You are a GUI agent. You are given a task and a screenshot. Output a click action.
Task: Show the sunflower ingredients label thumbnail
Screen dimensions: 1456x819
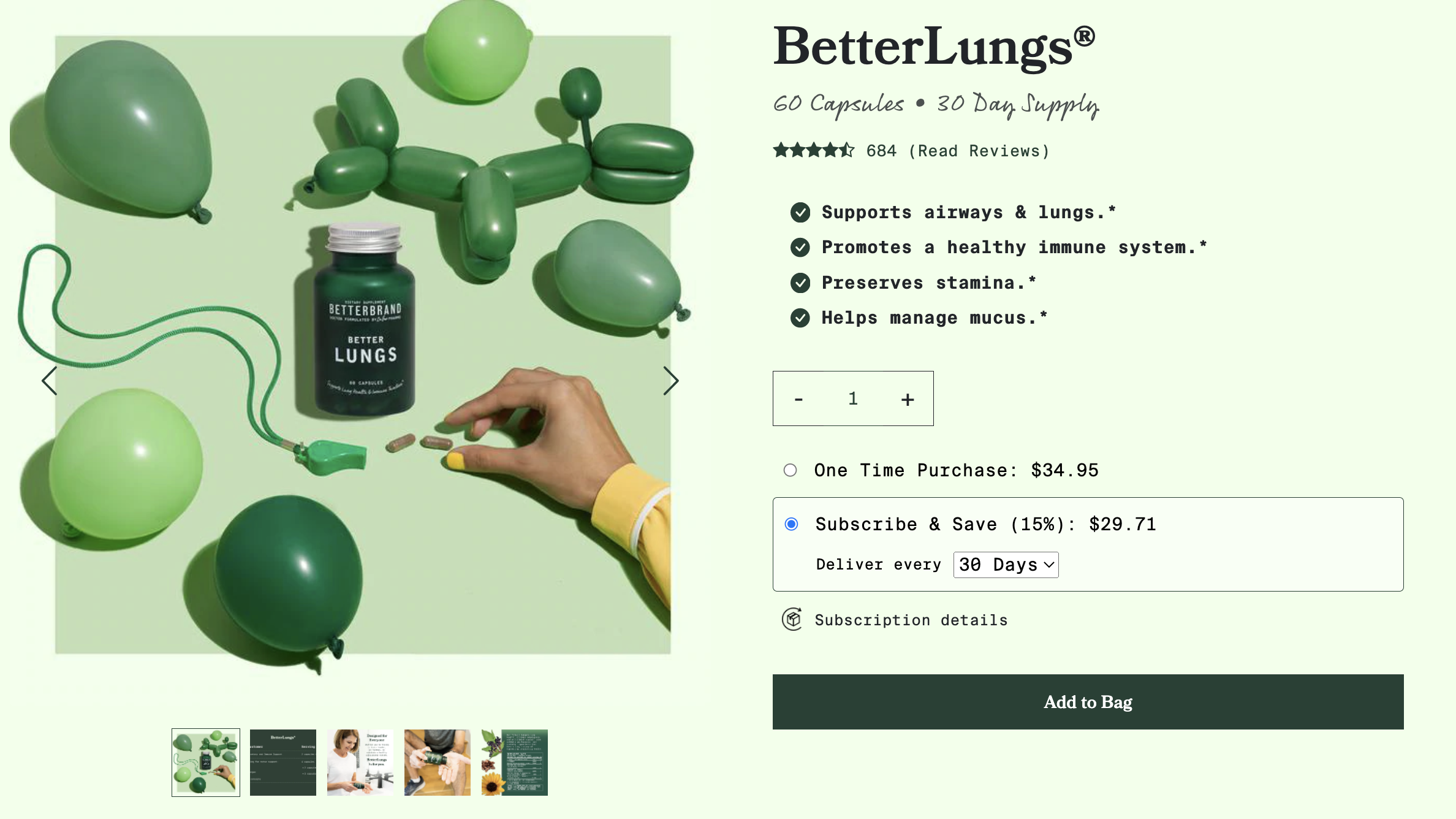(x=515, y=763)
